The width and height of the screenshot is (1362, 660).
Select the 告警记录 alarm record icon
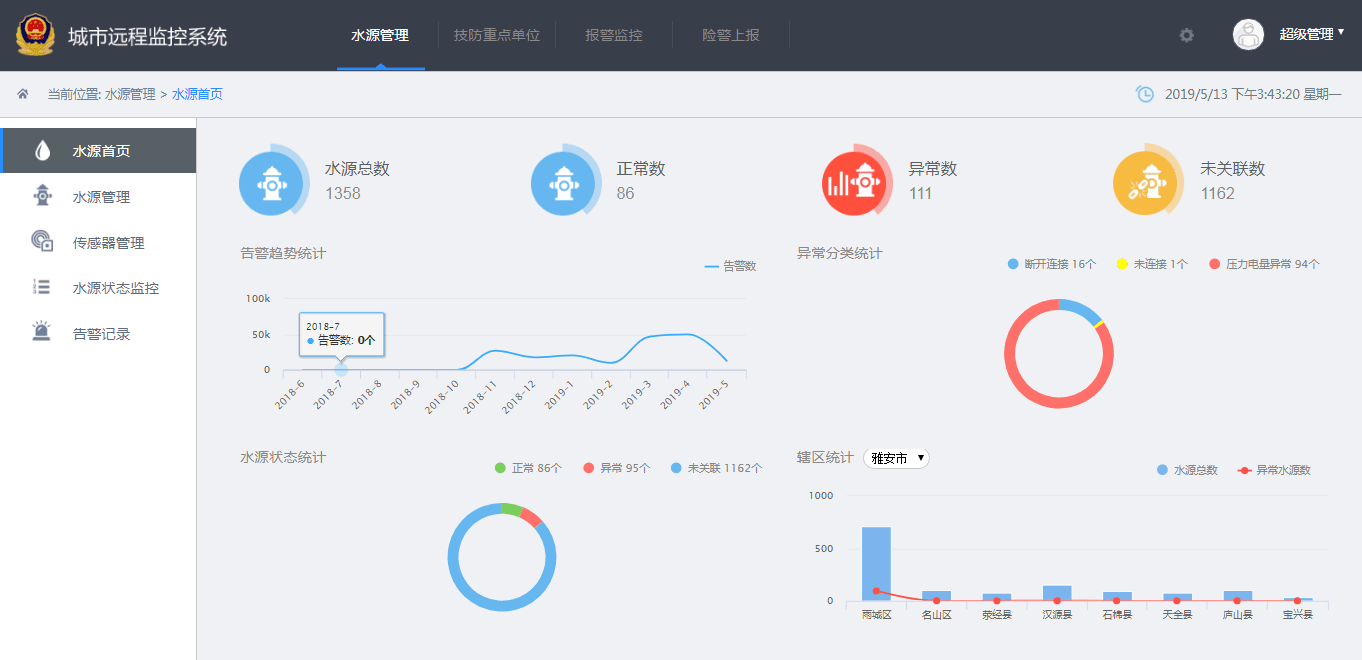pos(41,332)
